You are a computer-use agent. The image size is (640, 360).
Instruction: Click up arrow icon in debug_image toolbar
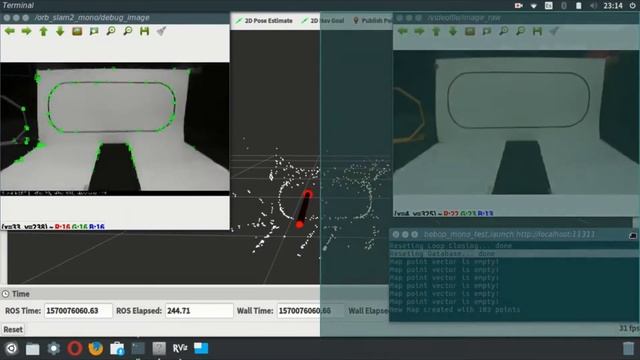tap(43, 31)
